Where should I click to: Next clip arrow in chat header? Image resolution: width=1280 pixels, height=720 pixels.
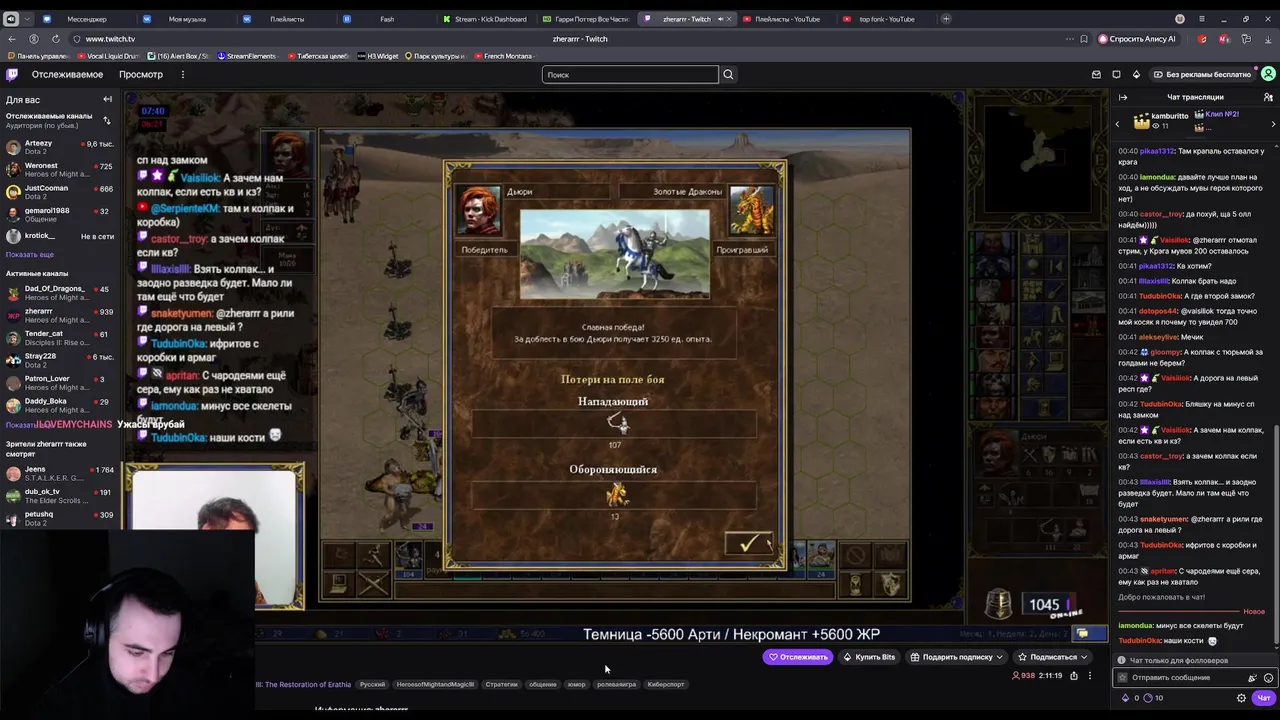[x=1273, y=124]
